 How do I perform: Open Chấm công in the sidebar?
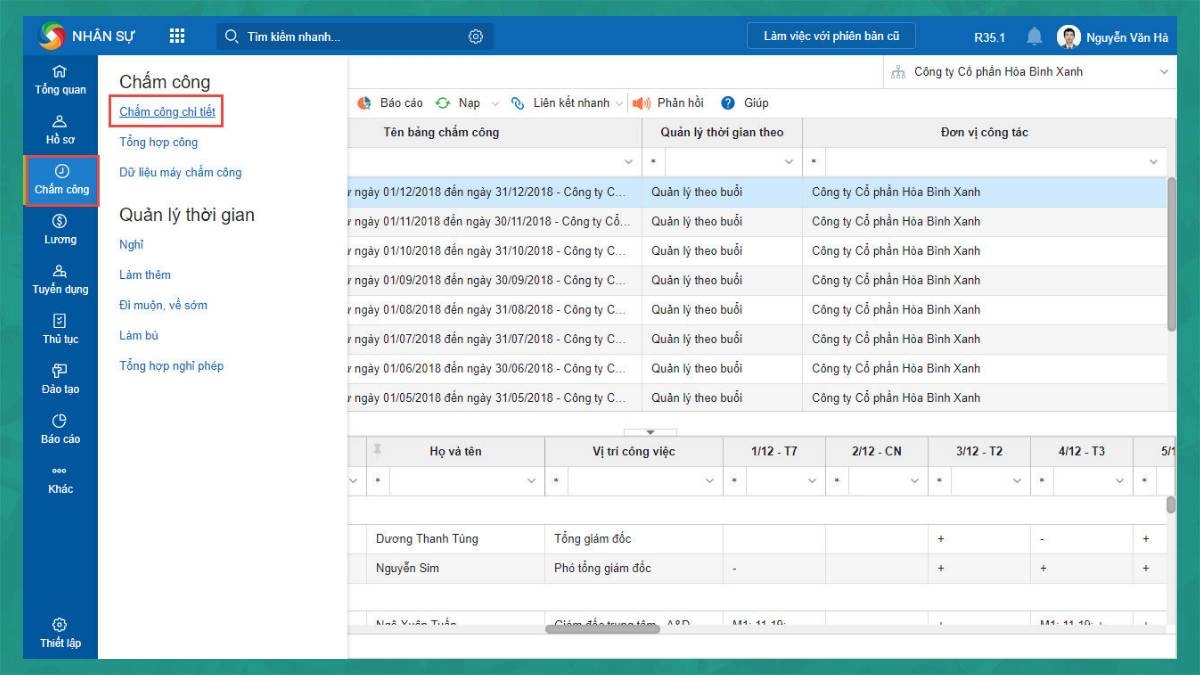[61, 180]
